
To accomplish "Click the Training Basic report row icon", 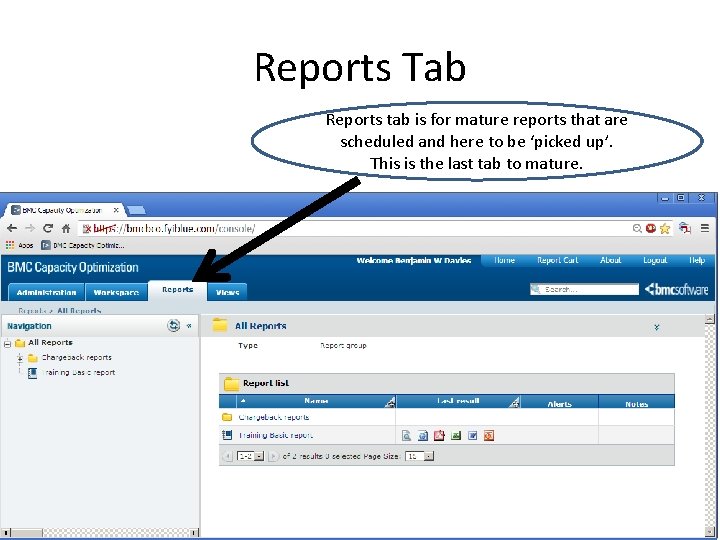I will coord(227,435).
